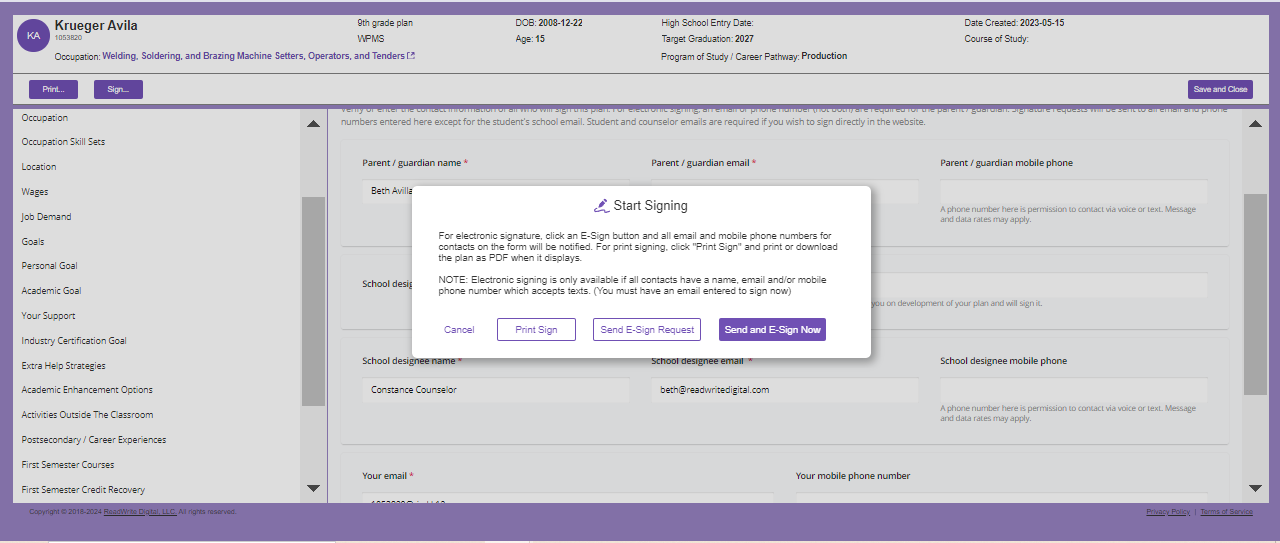This screenshot has height=543, width=1280.
Task: Select Print Sign in the dialog
Action: coord(536,330)
